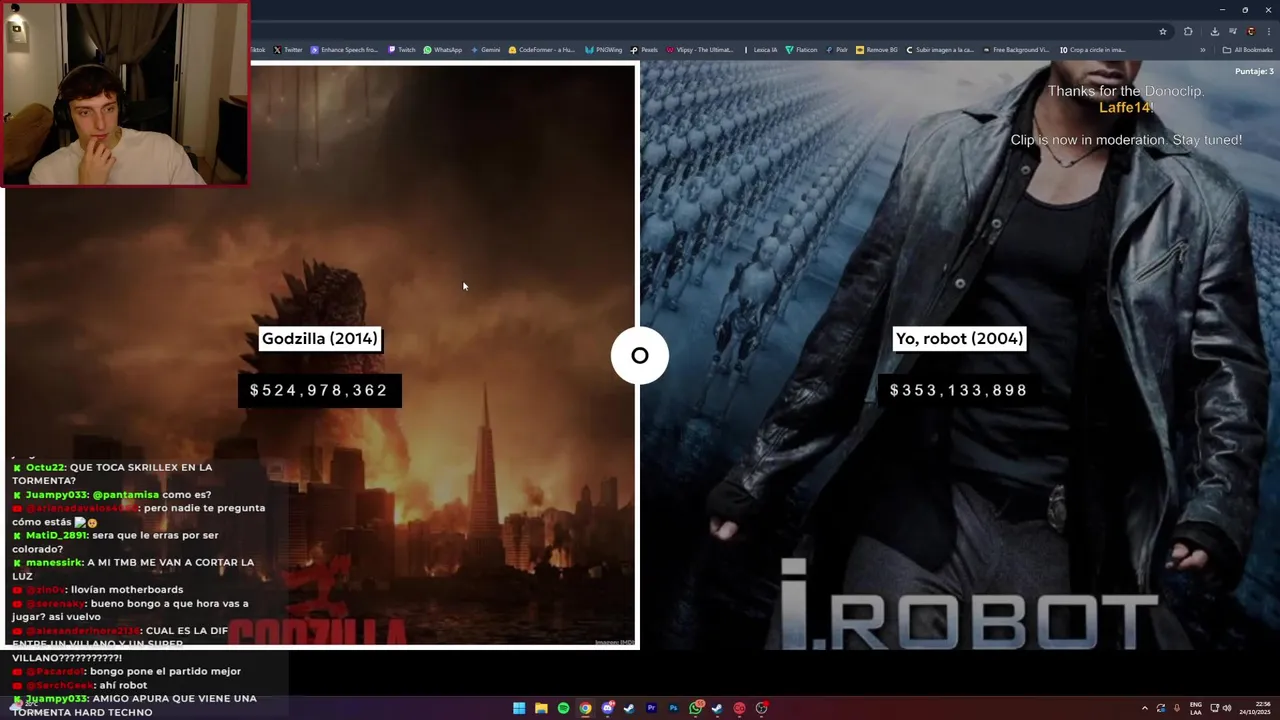
Task: Open the CodeFormer bookmark
Action: pos(541,50)
